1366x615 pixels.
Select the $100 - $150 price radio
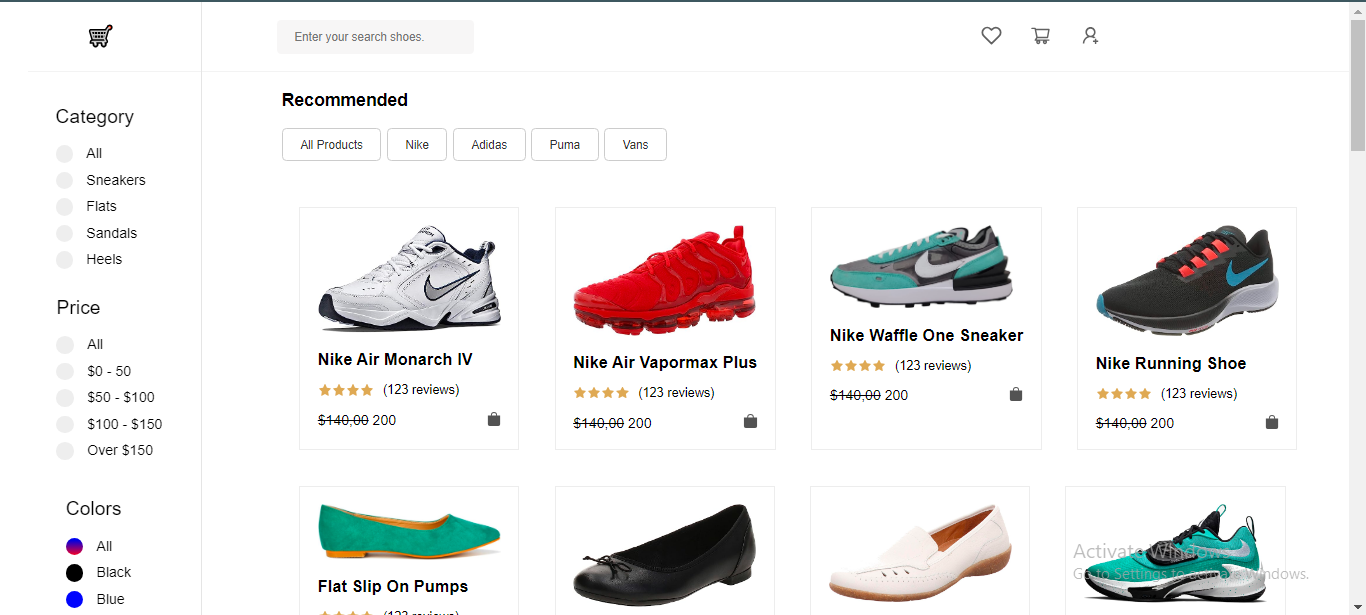66,424
